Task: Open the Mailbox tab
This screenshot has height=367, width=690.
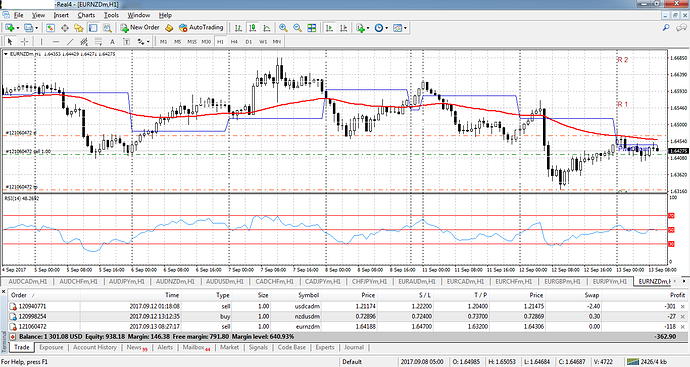Action: click(x=196, y=347)
